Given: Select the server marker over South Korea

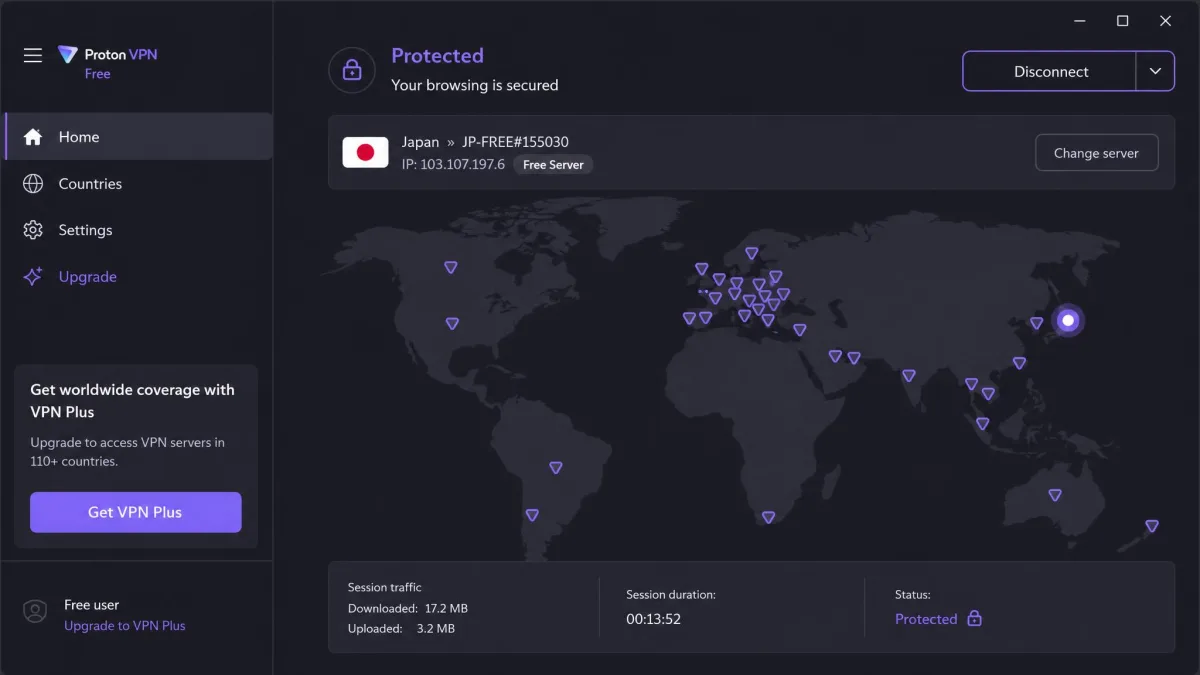Looking at the screenshot, I should pos(1037,324).
